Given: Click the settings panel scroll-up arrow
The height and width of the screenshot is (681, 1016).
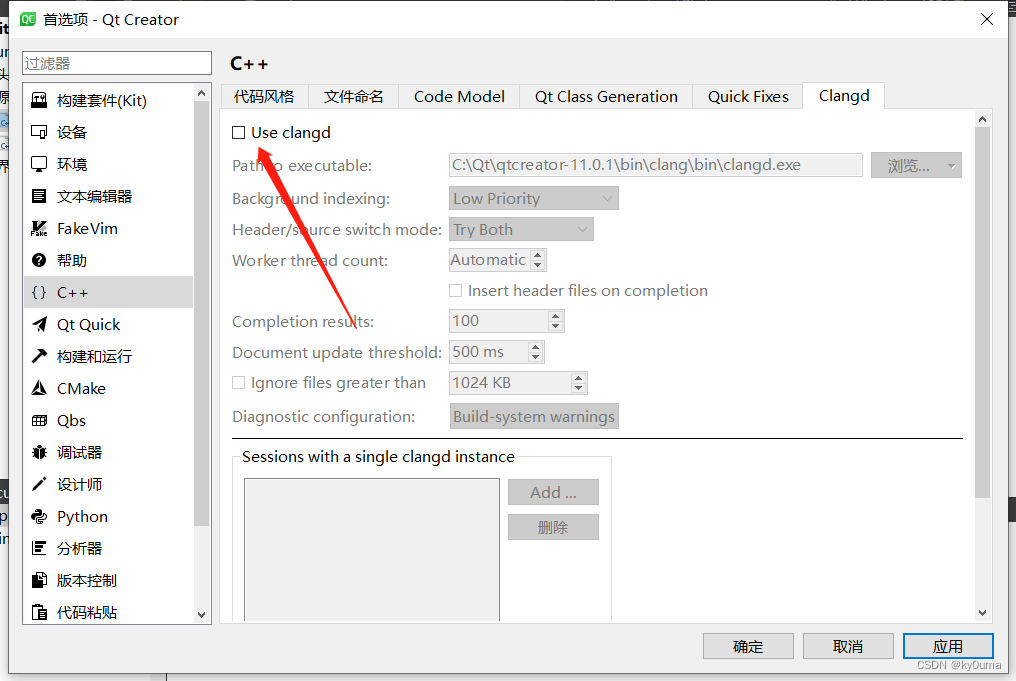Looking at the screenshot, I should tap(982, 119).
